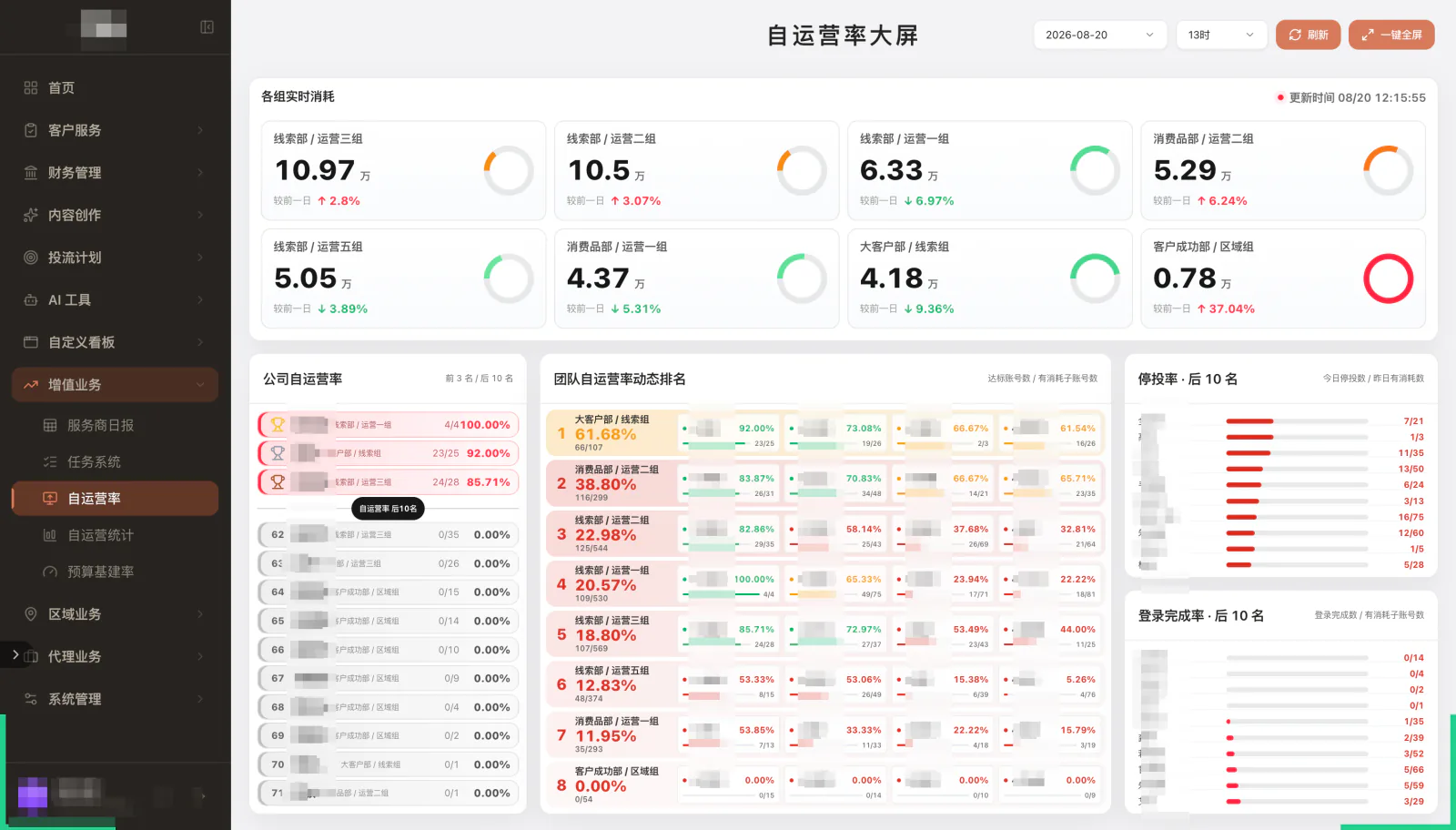The width and height of the screenshot is (1456, 830).
Task: Select rank 1 大客户部 / 线索组 61.68% team row
Action: click(825, 433)
